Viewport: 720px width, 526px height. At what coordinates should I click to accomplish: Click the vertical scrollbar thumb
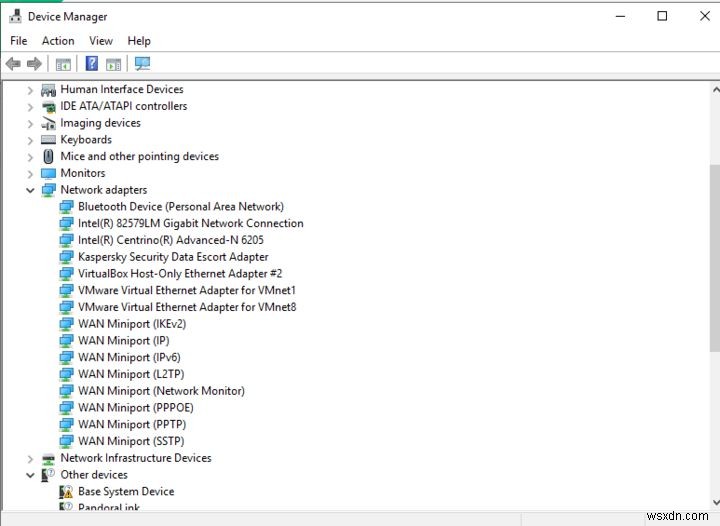(x=715, y=258)
